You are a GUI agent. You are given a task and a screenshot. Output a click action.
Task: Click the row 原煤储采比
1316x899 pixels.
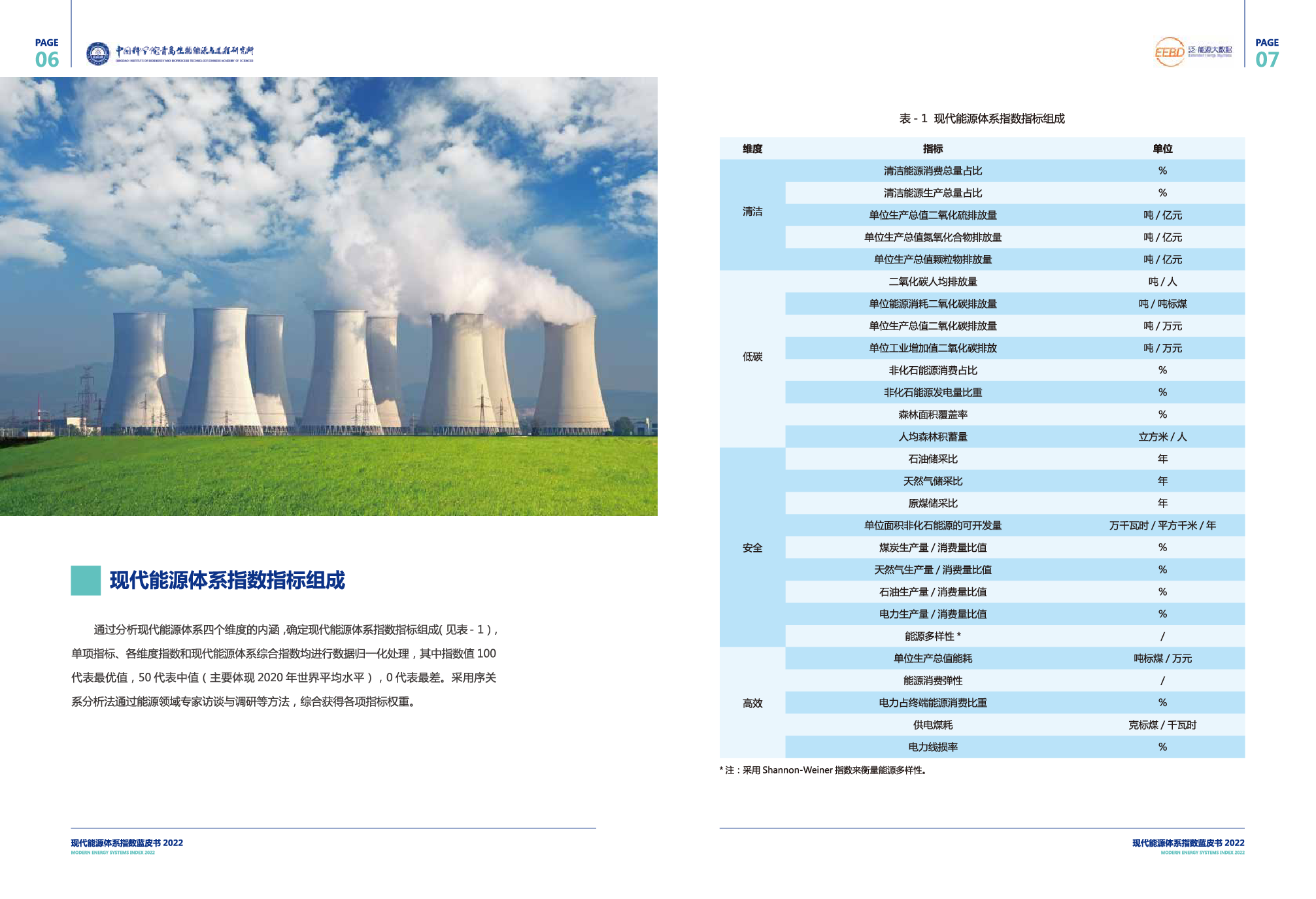(1015, 503)
